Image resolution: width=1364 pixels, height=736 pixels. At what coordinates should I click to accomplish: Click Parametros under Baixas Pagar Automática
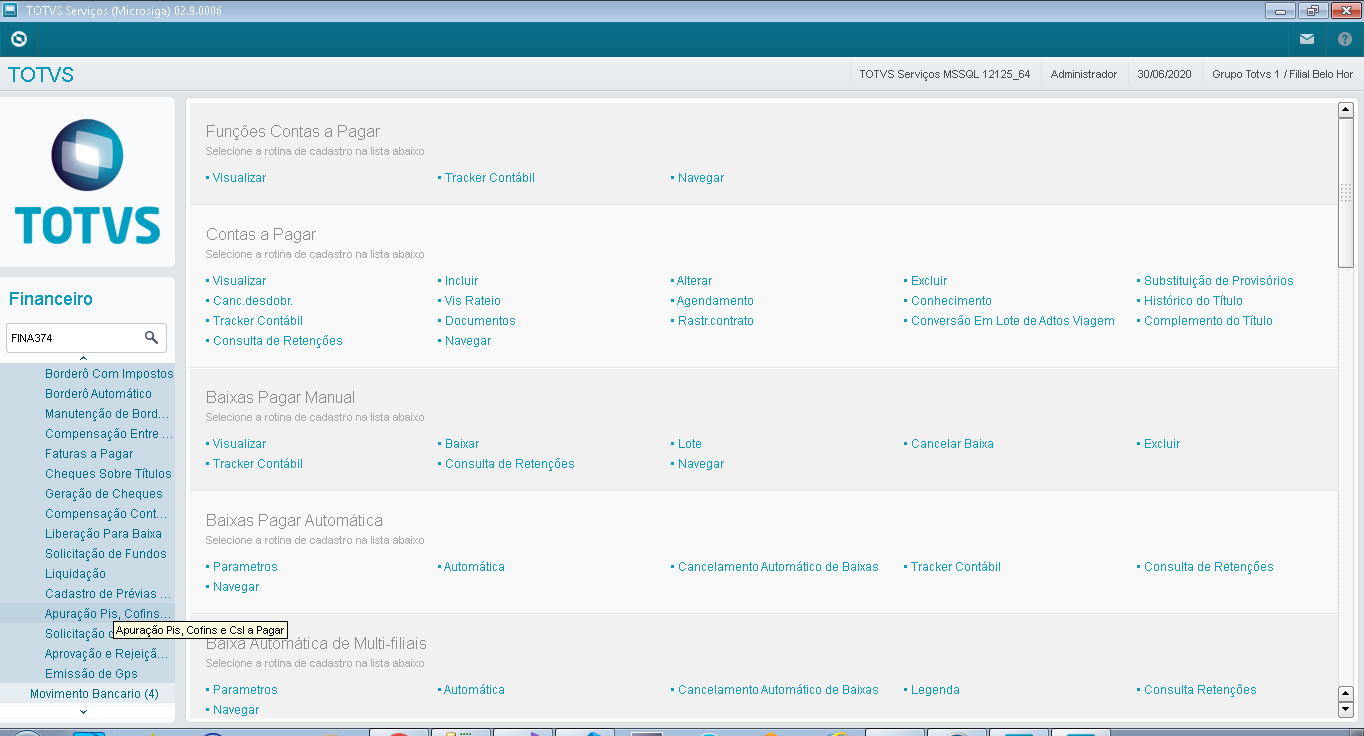245,567
